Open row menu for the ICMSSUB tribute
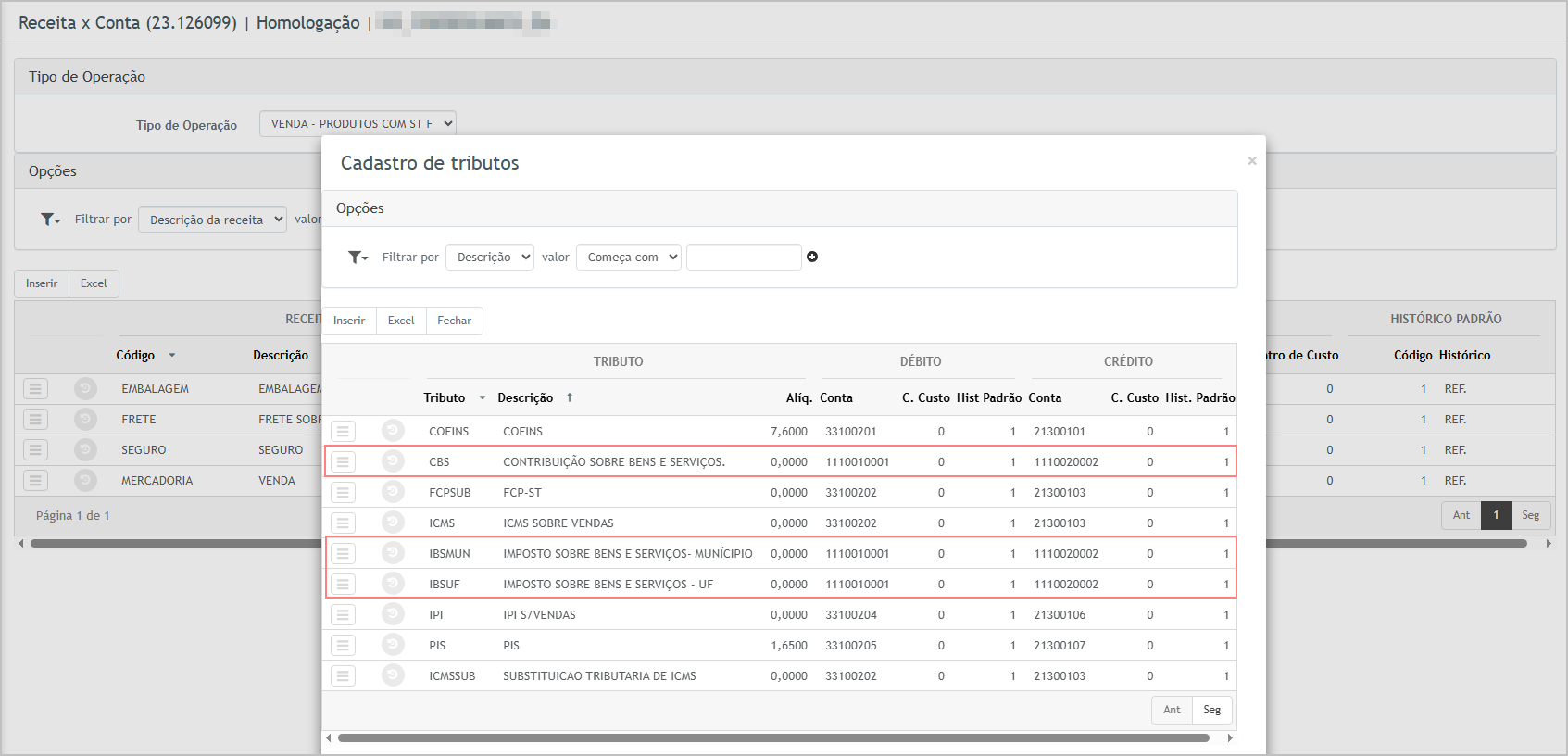The width and height of the screenshot is (1568, 756). [343, 675]
